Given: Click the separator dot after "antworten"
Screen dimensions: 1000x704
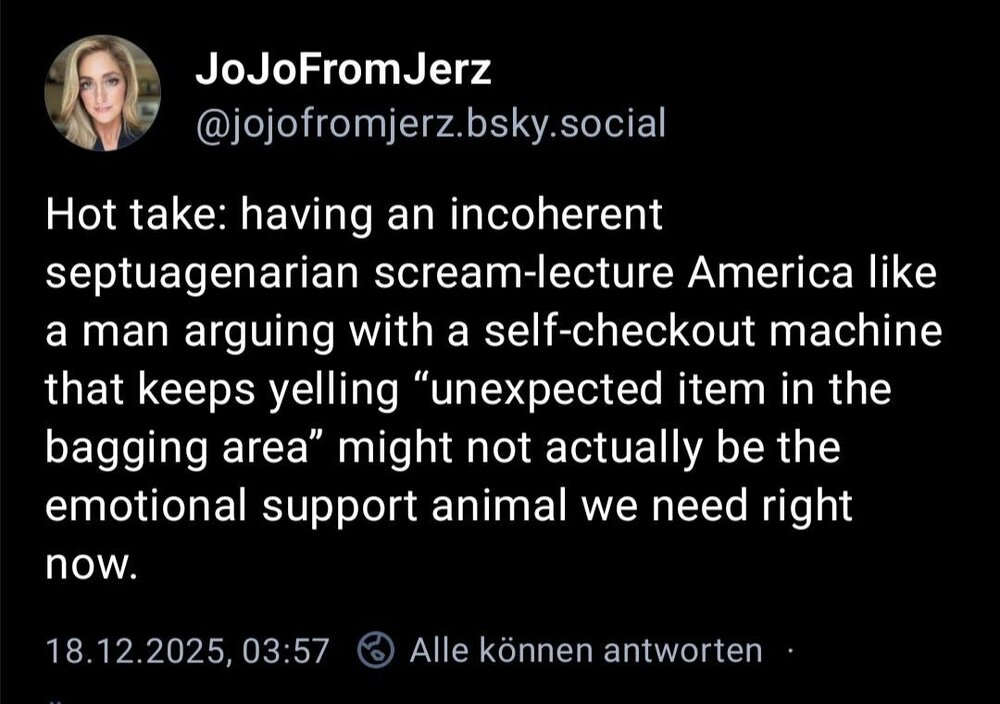Looking at the screenshot, I should (x=790, y=652).
